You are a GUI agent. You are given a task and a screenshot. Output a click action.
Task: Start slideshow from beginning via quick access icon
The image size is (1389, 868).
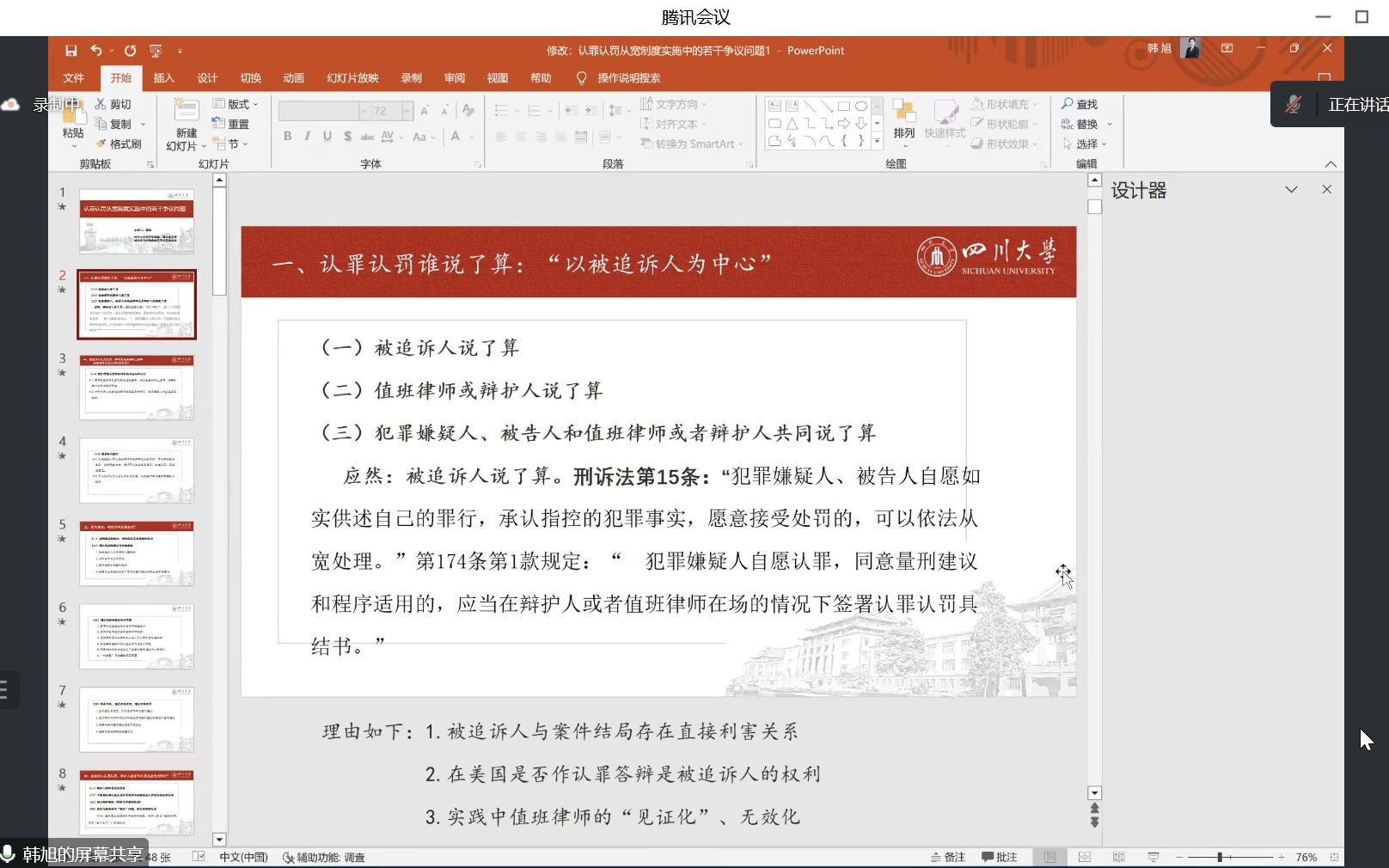point(156,51)
